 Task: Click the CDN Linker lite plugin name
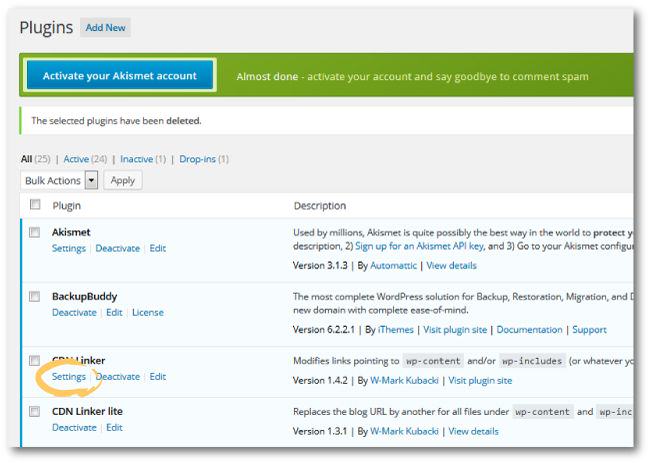point(87,411)
